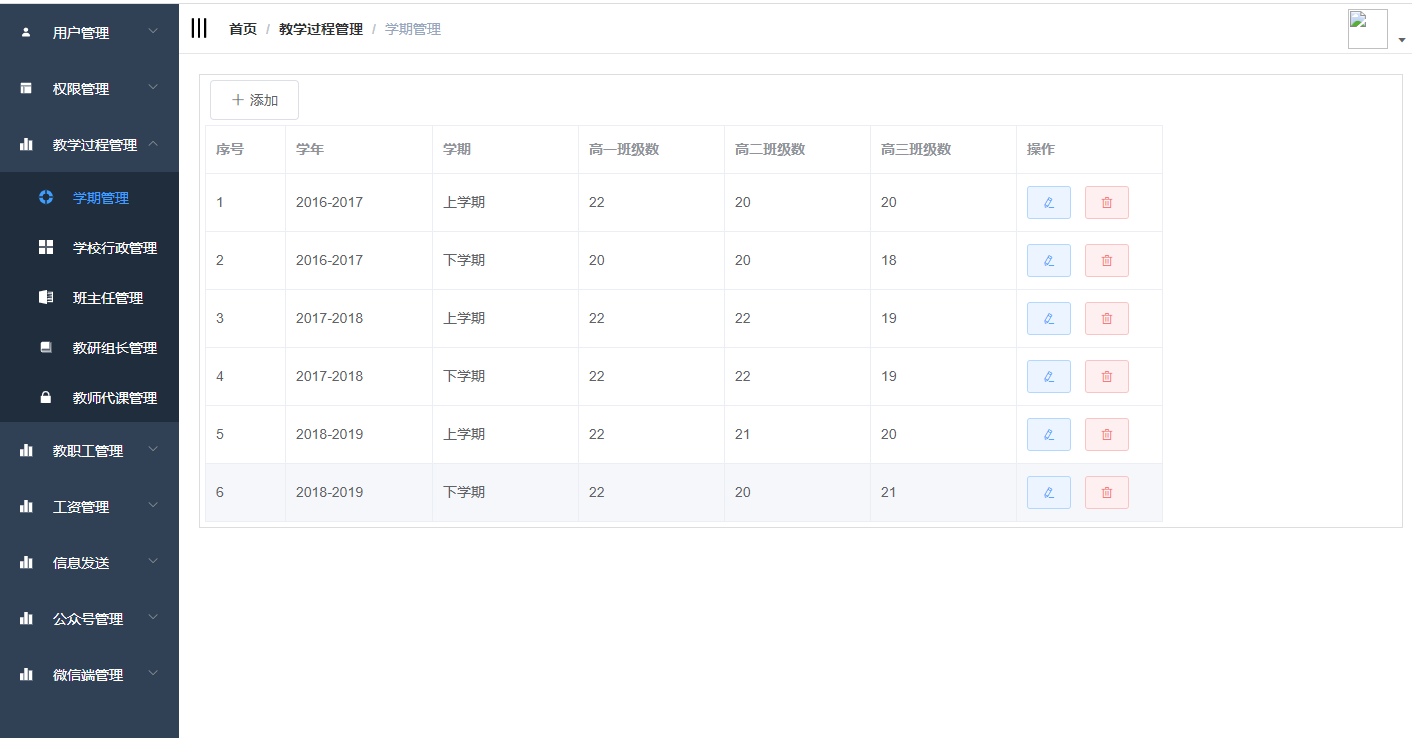This screenshot has width=1412, height=738.
Task: Click the user avatar image
Action: click(1368, 29)
